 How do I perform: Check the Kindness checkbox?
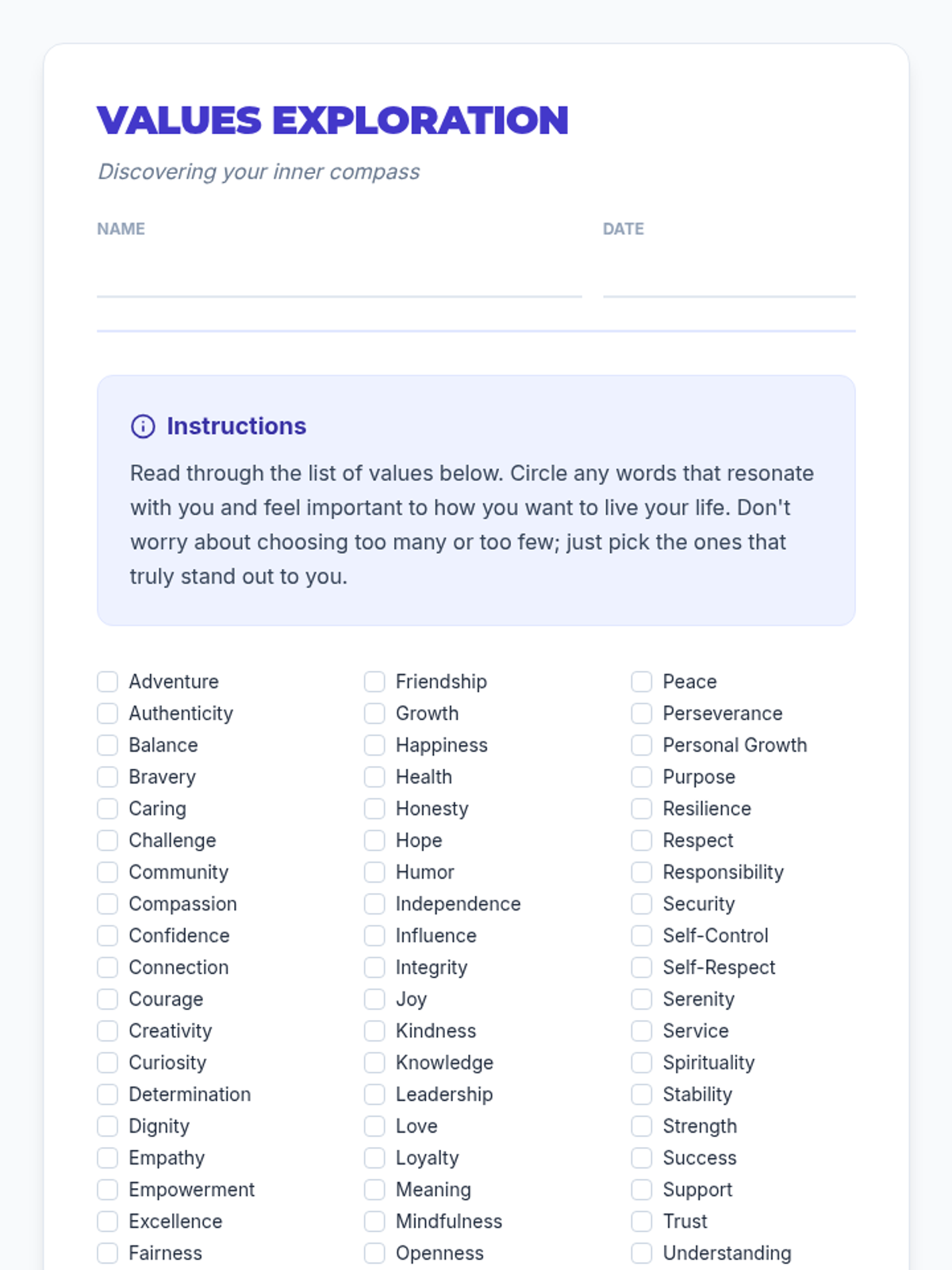coord(374,1031)
